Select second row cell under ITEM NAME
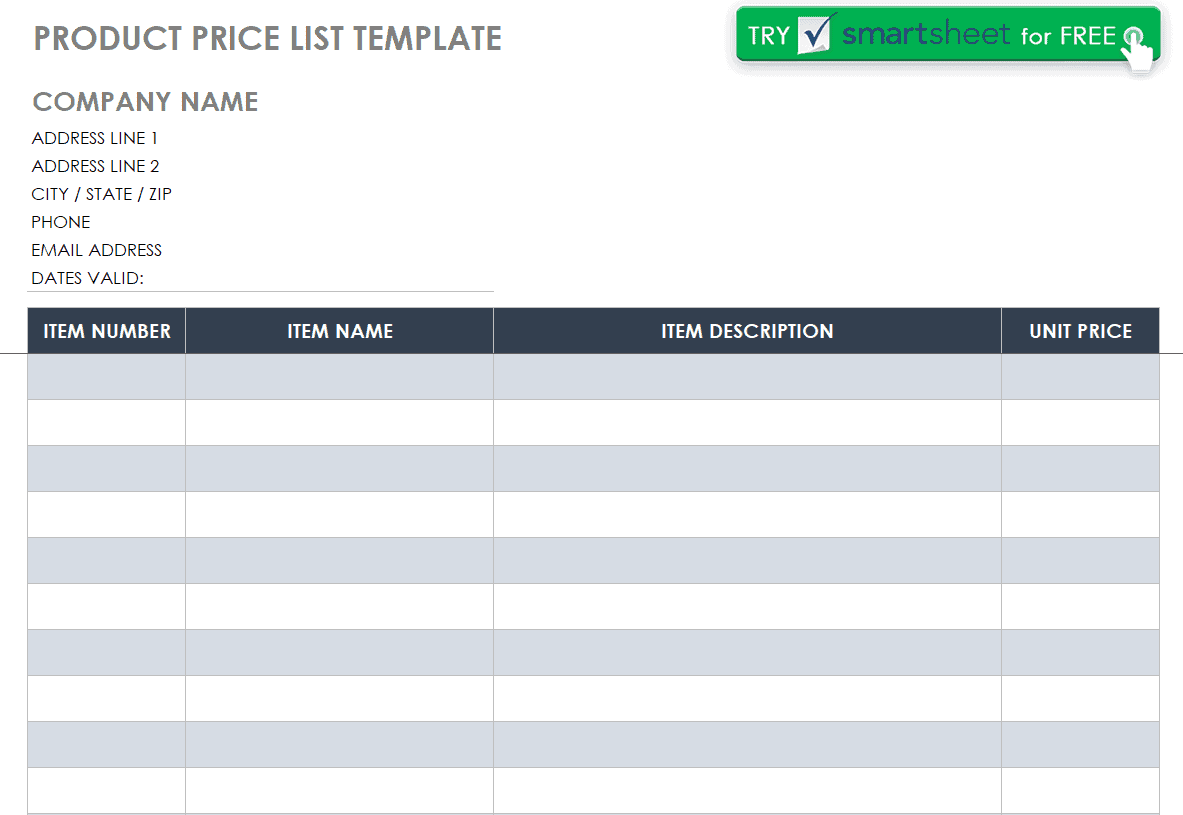 [x=340, y=423]
